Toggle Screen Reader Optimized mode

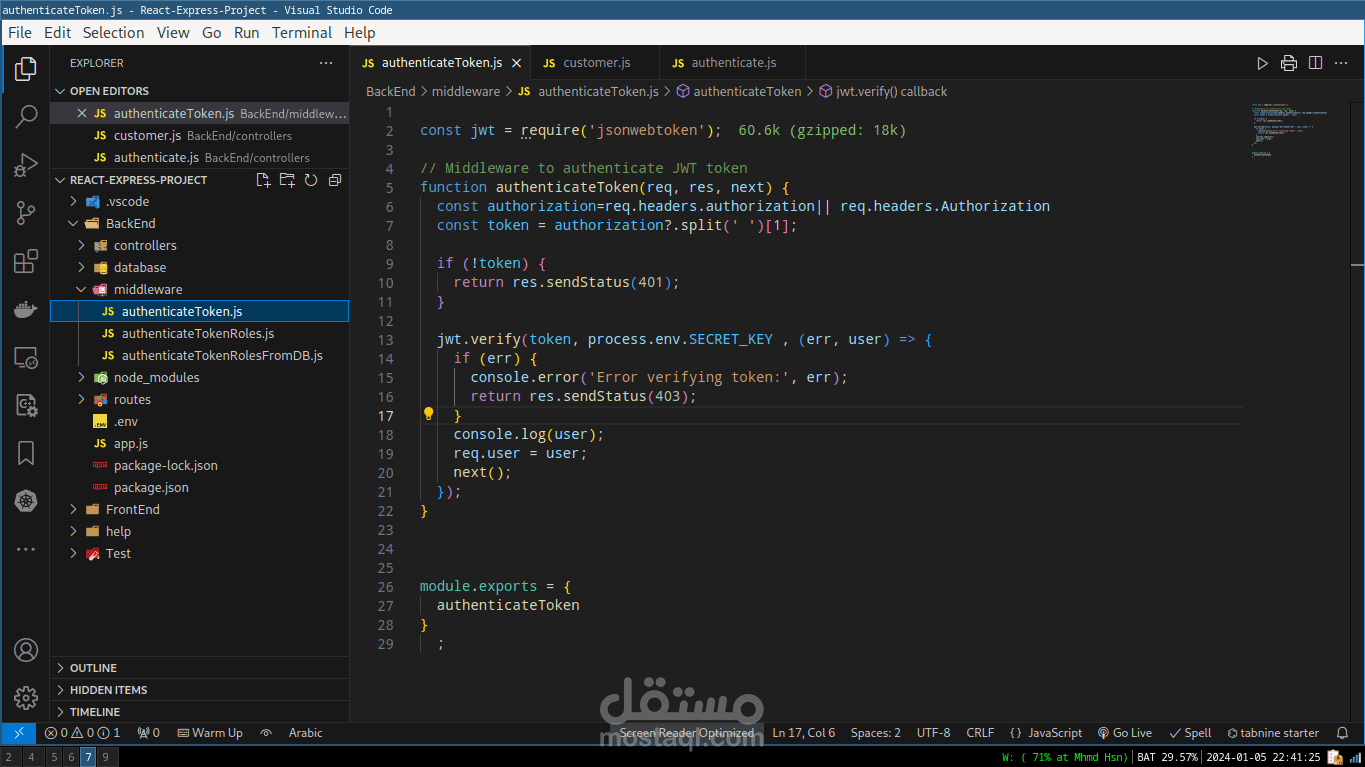[x=687, y=733]
